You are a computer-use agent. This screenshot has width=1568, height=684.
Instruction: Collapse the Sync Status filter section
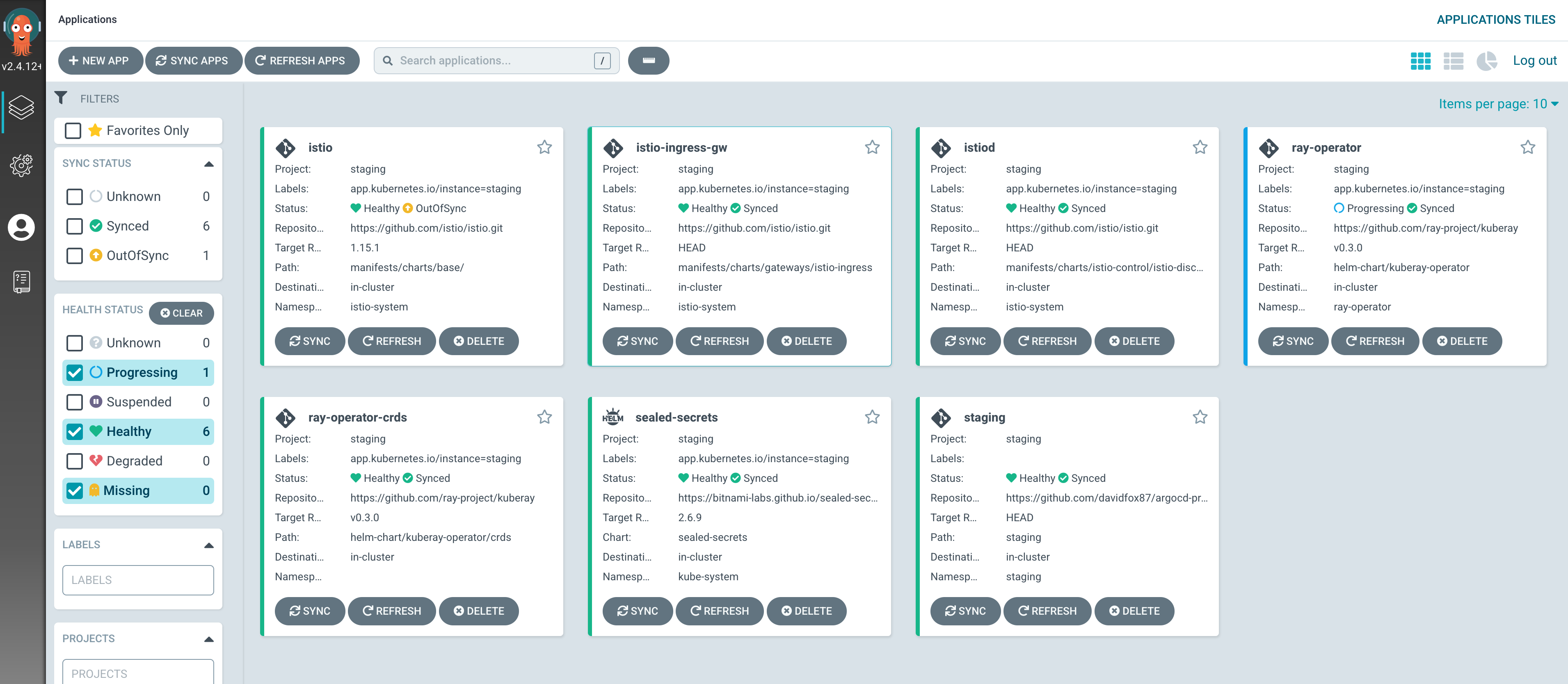click(209, 164)
